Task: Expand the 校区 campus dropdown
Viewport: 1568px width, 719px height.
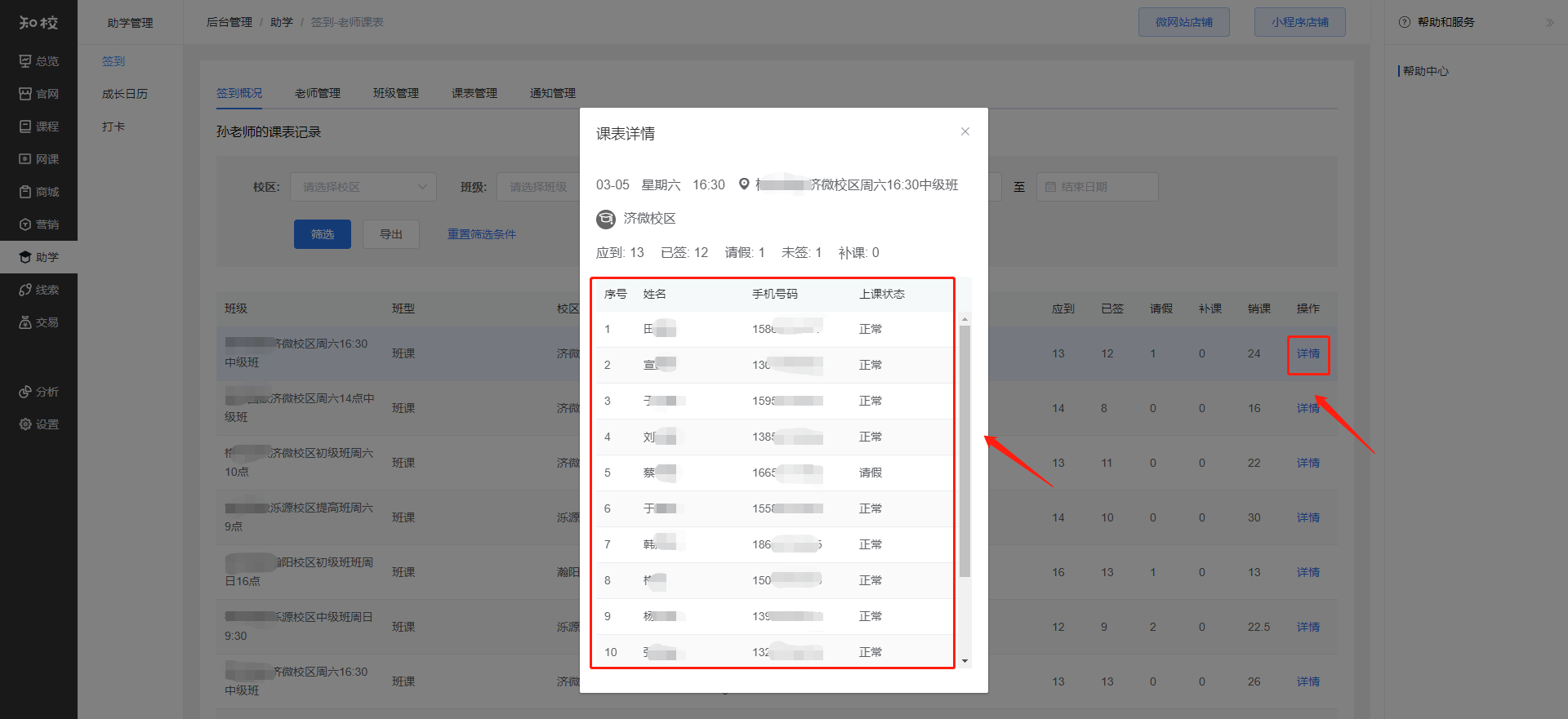Action: point(363,187)
